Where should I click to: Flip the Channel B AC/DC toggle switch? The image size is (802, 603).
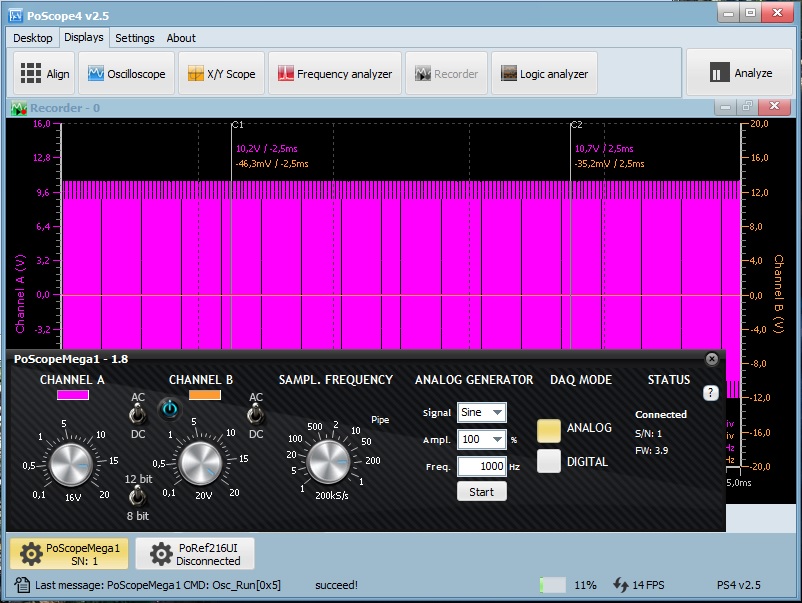coord(255,414)
